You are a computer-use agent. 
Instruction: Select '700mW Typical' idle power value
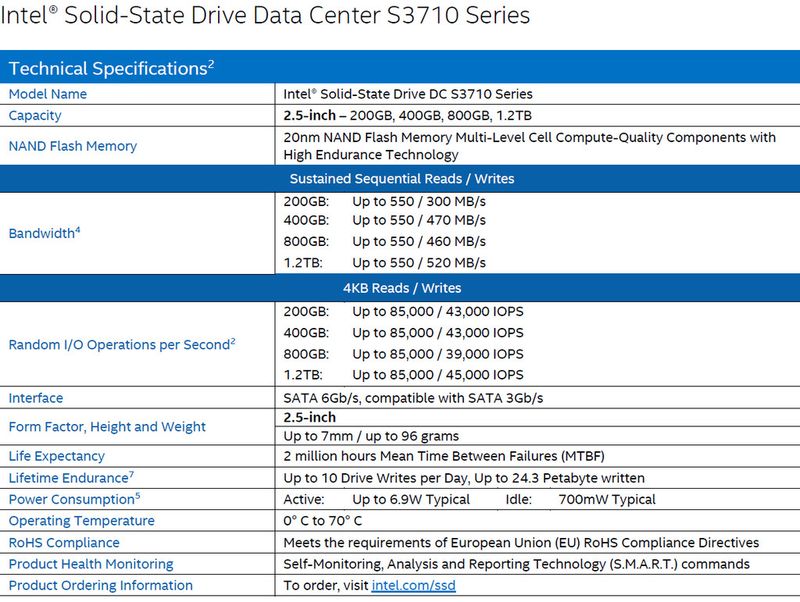pos(607,499)
